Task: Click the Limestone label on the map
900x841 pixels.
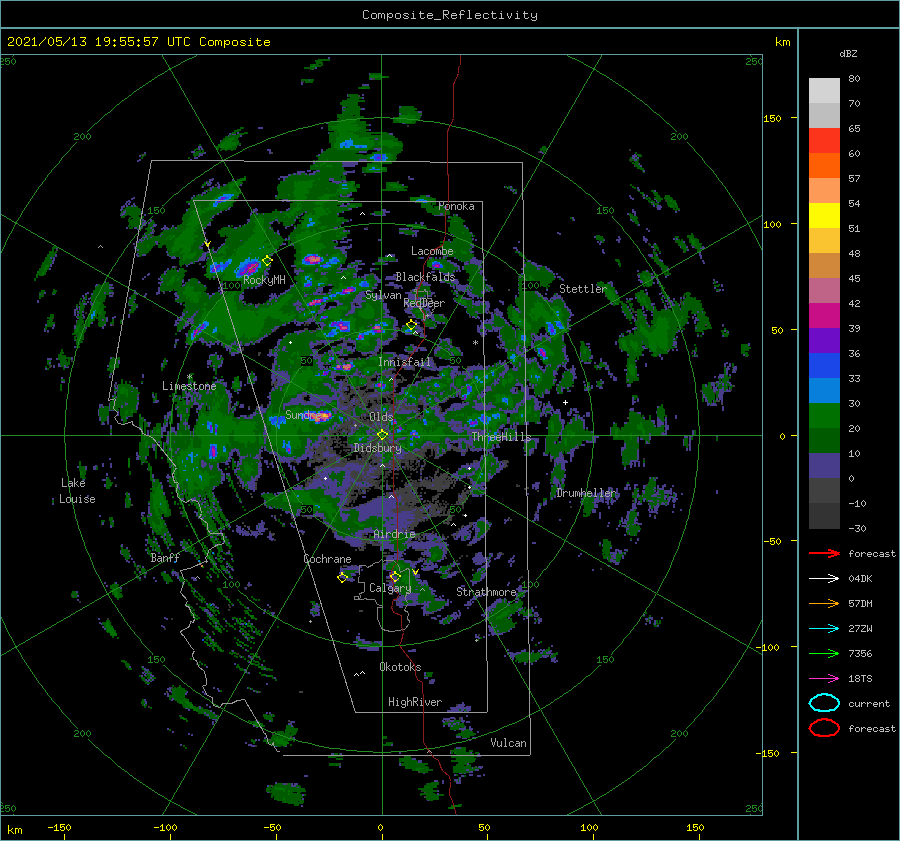Action: [x=189, y=386]
